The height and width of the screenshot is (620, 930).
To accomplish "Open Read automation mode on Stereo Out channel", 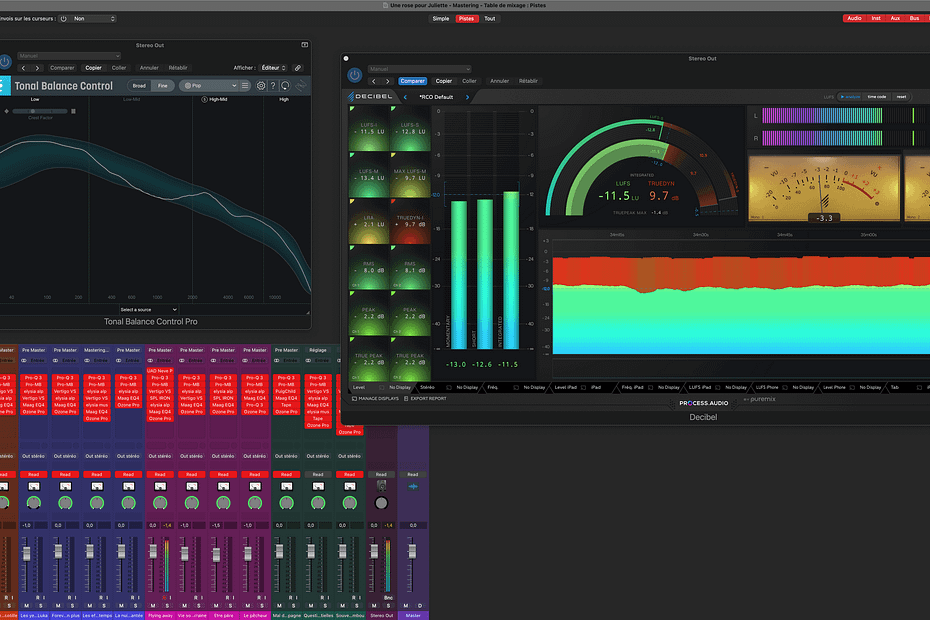I will click(381, 475).
